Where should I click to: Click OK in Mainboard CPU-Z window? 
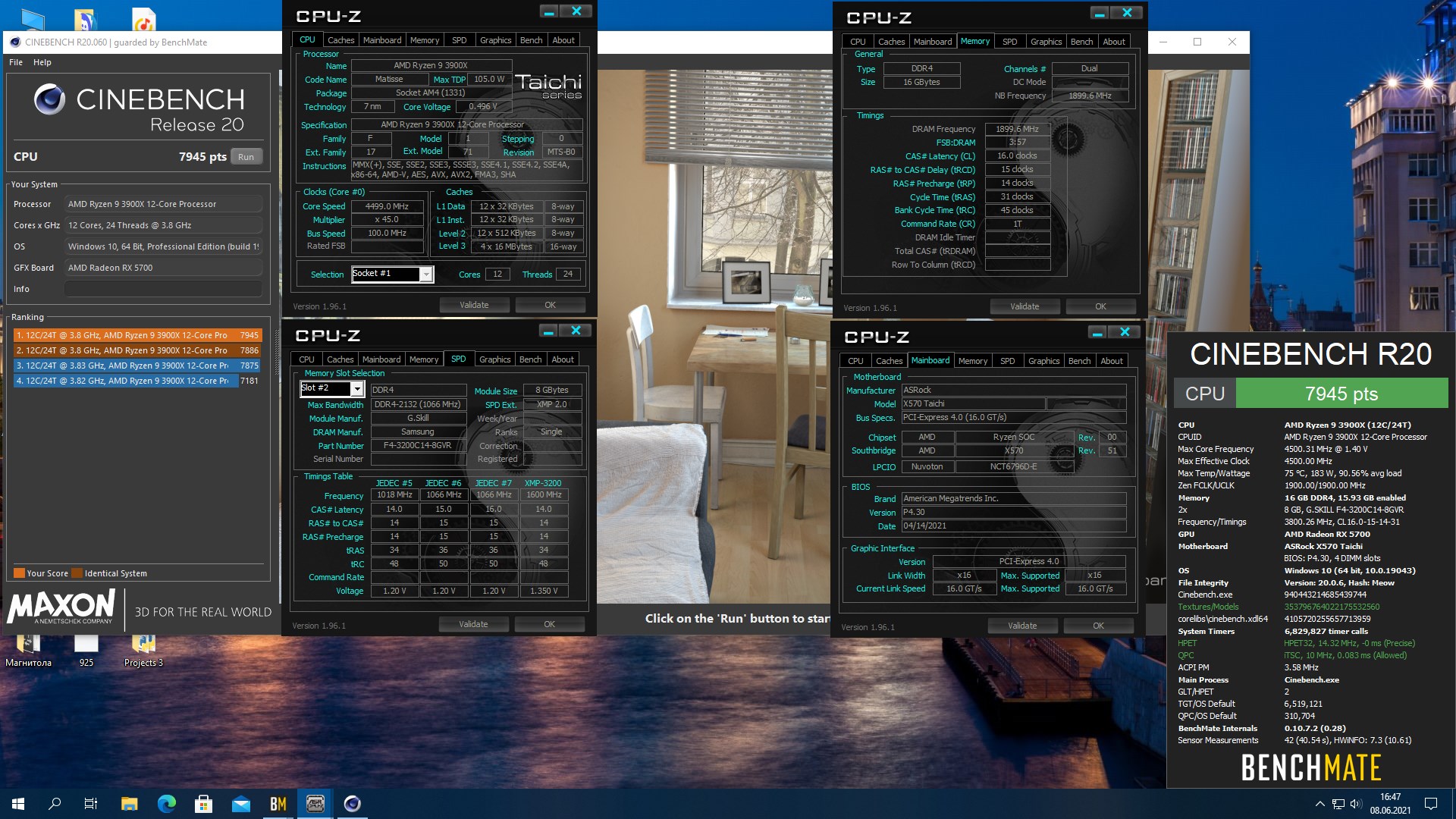[1098, 626]
